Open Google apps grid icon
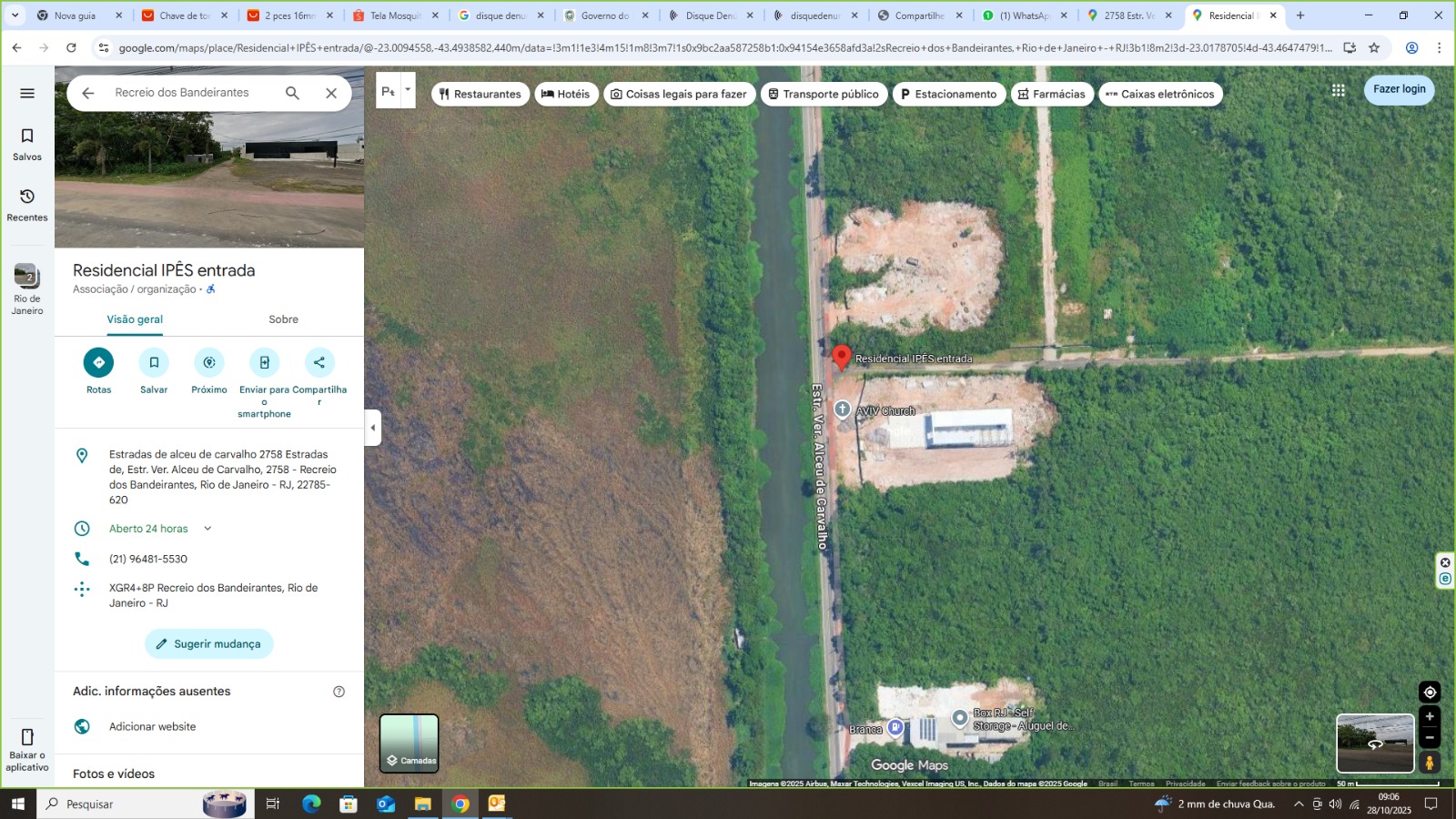The height and width of the screenshot is (819, 1456). pos(1338,90)
